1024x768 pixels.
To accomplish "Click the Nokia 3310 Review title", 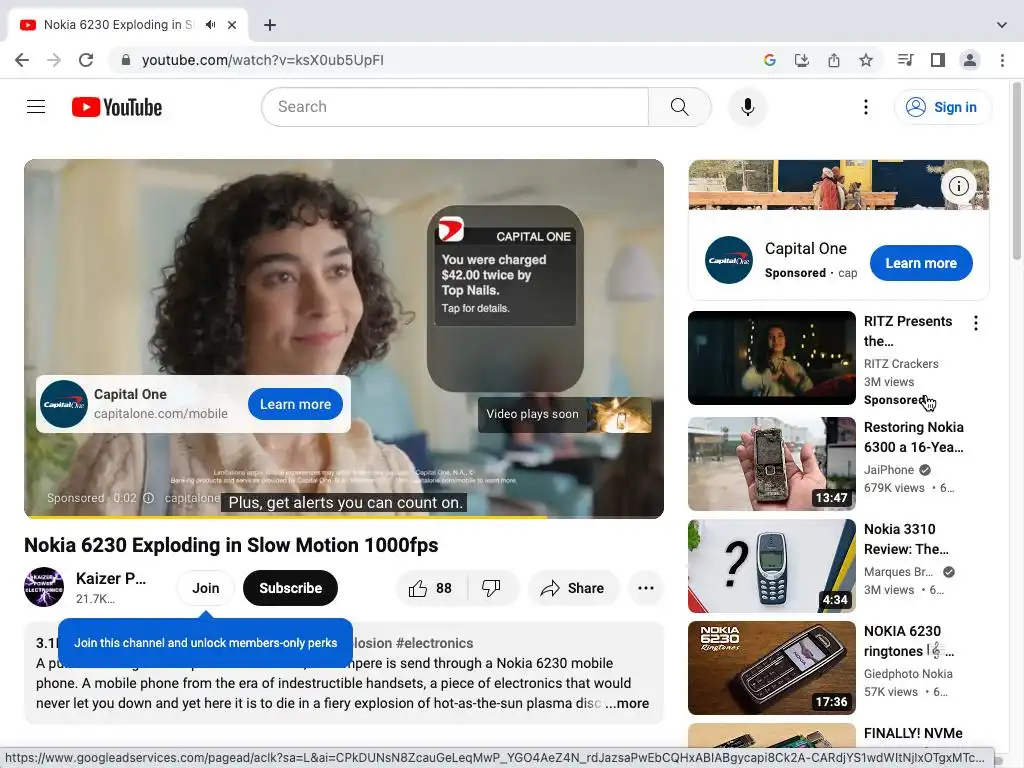I will coord(906,539).
